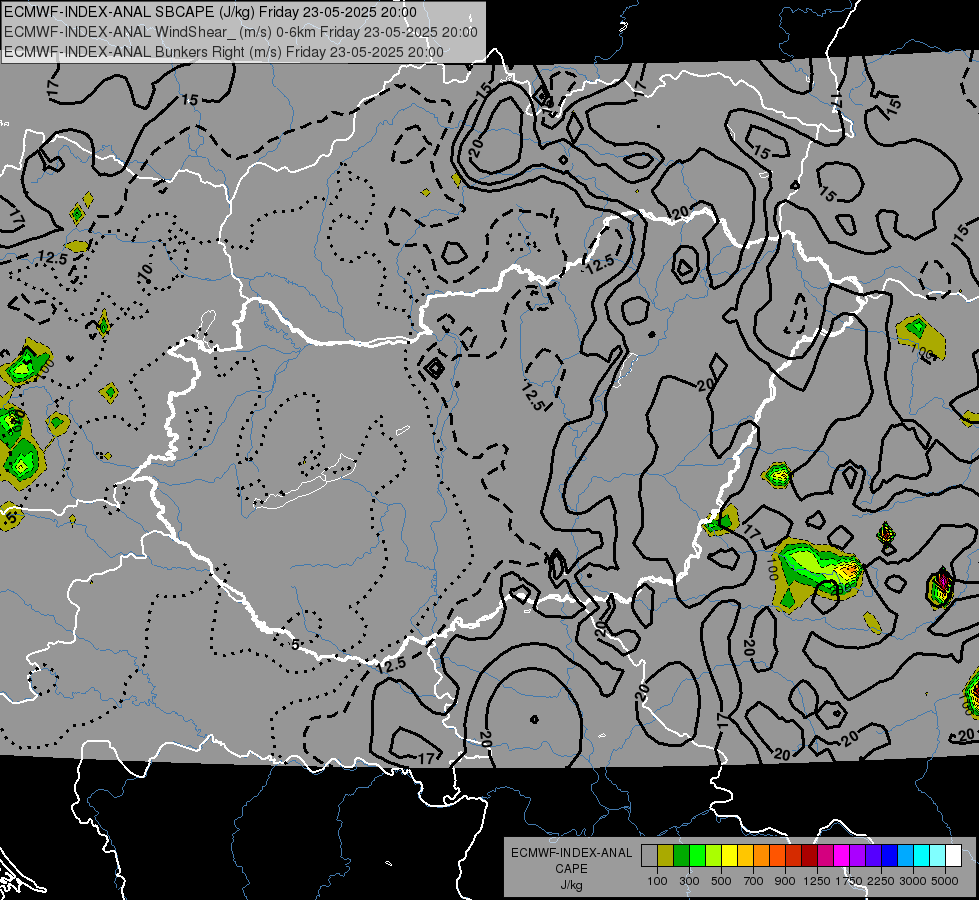Click the Bunkers Right (m/s) title line

224,52
